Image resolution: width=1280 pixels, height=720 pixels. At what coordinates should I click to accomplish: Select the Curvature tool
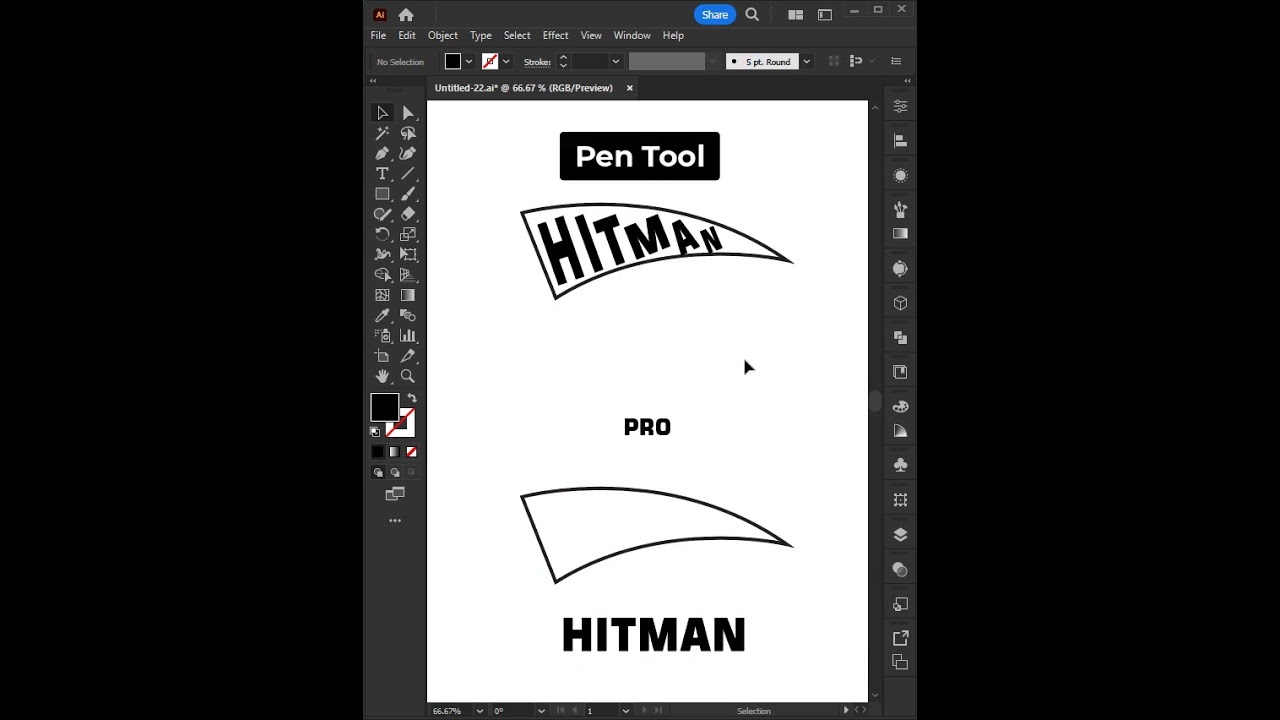[408, 154]
